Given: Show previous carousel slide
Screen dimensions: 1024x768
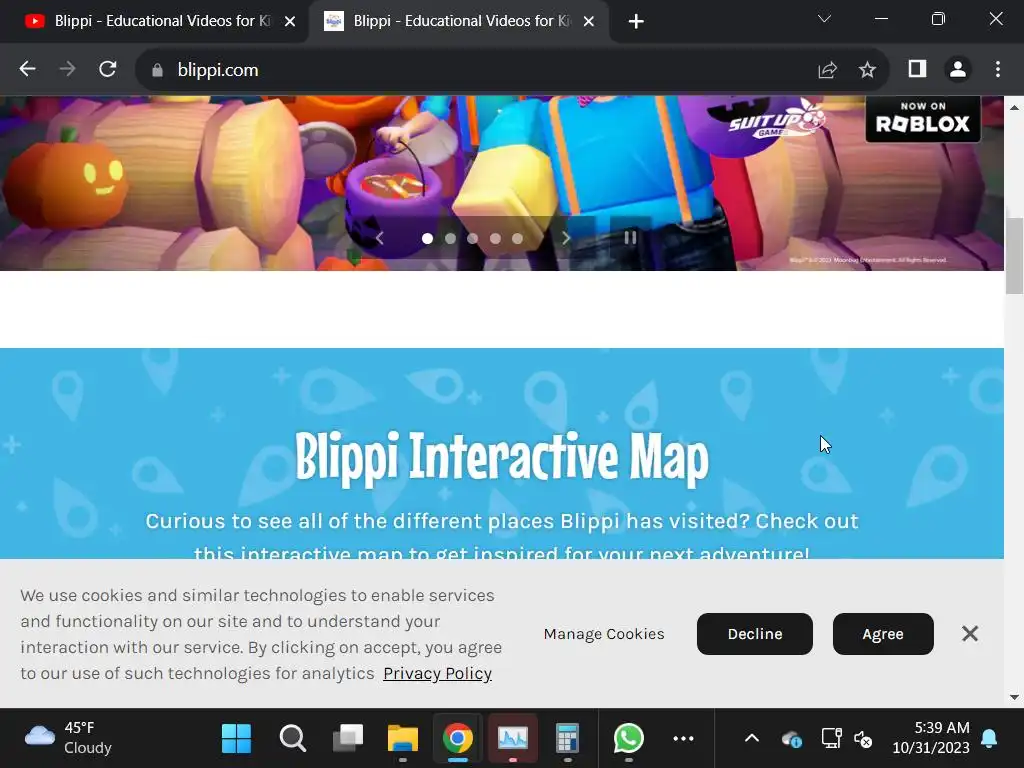Looking at the screenshot, I should point(379,238).
